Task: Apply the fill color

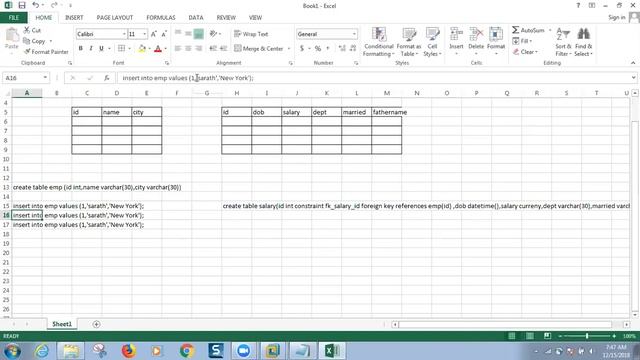Action: point(142,49)
